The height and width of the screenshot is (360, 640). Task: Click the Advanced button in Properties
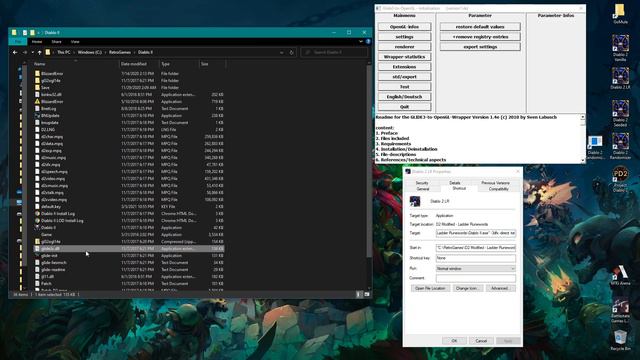[500, 288]
